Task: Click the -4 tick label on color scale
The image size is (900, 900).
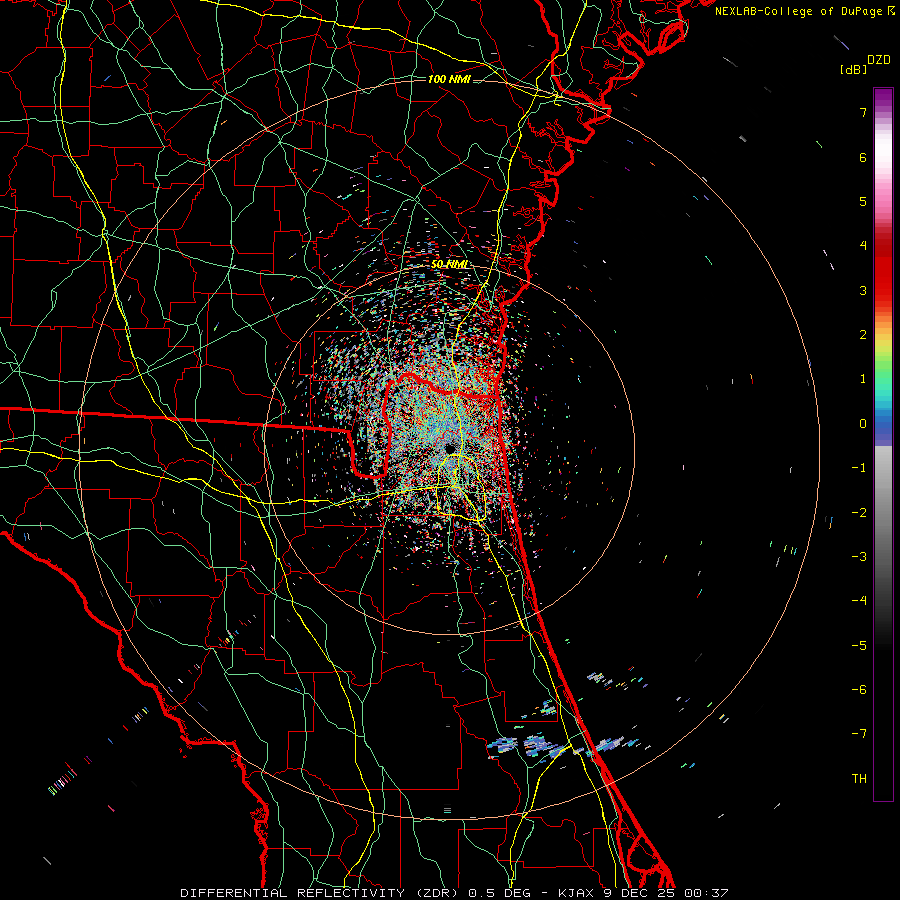Action: point(859,601)
